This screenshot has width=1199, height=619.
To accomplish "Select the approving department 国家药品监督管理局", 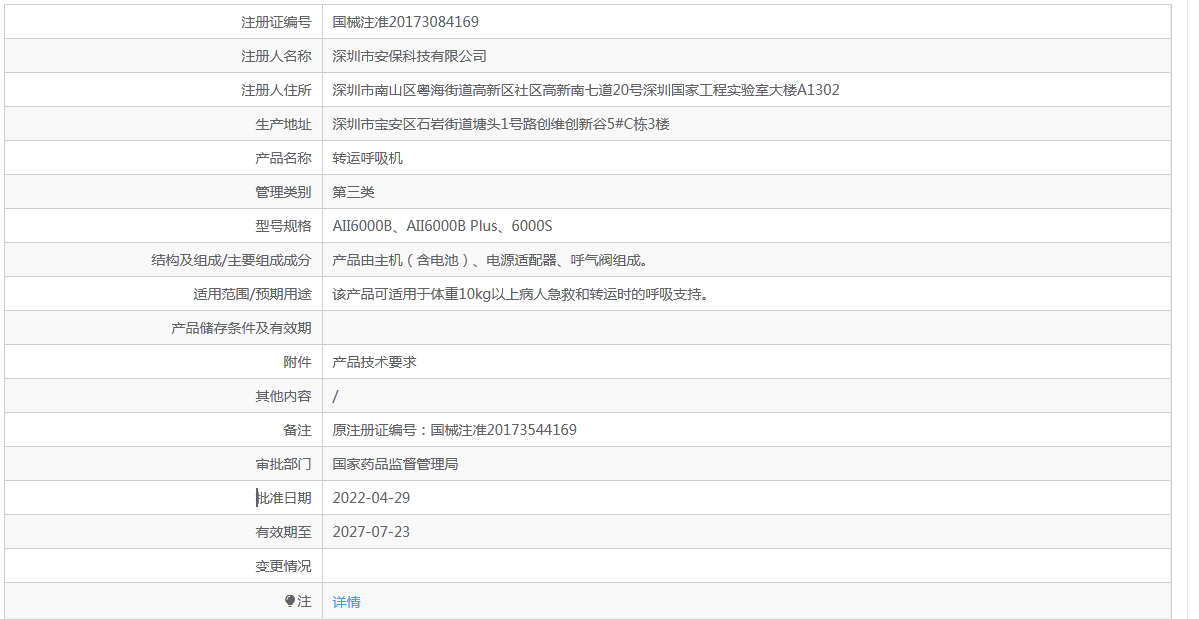I will (x=395, y=464).
